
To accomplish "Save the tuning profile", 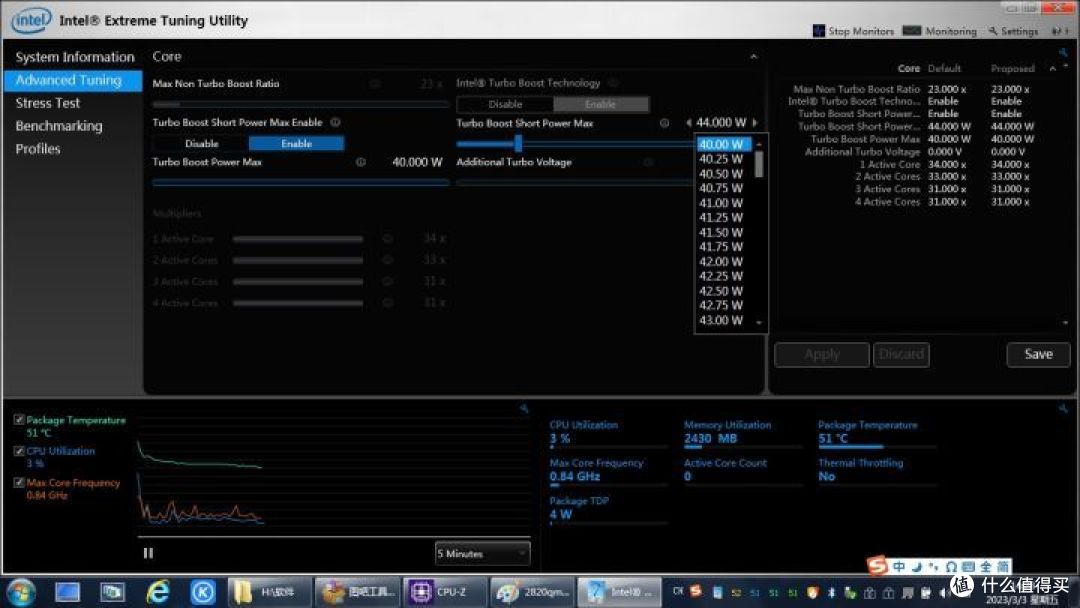I will (1038, 355).
